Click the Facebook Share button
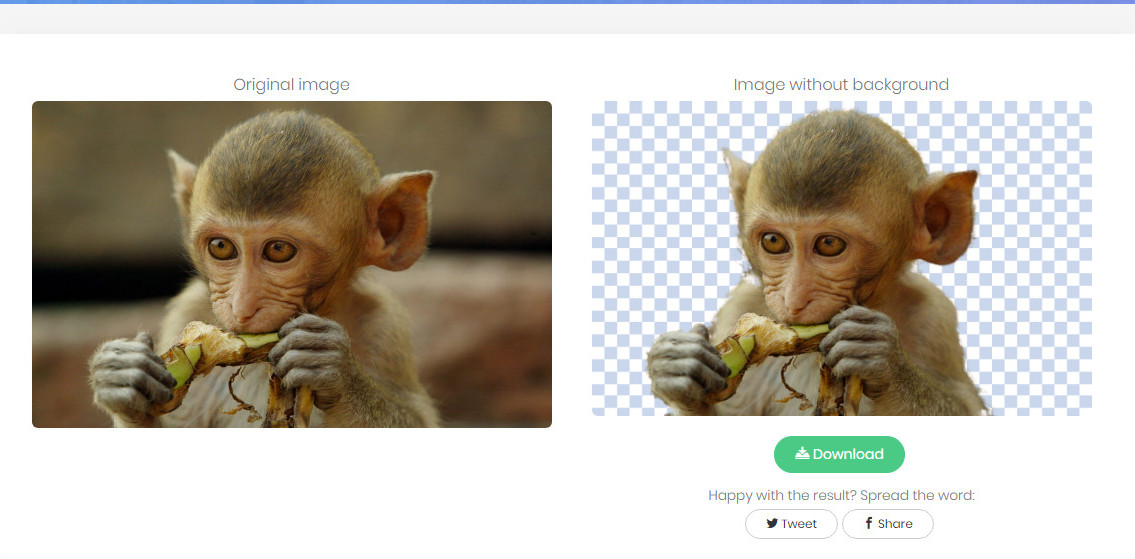 (888, 524)
